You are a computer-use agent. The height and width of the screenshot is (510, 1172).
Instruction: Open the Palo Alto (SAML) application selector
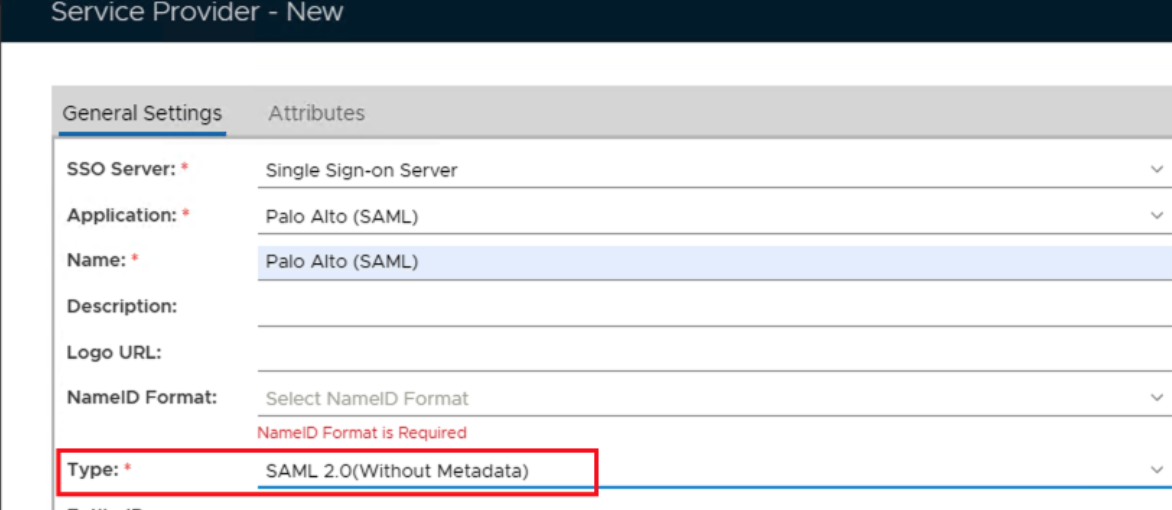click(x=700, y=215)
